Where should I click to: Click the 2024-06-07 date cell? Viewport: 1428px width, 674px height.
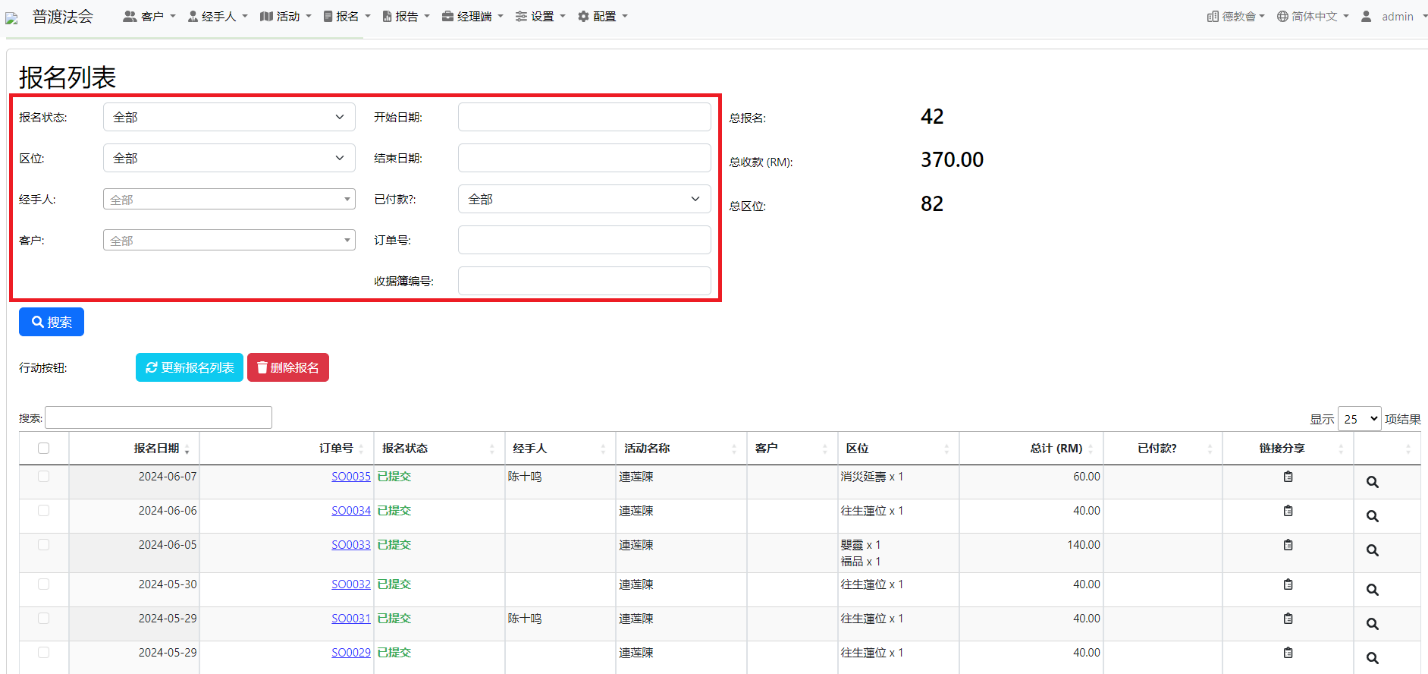pyautogui.click(x=134, y=482)
